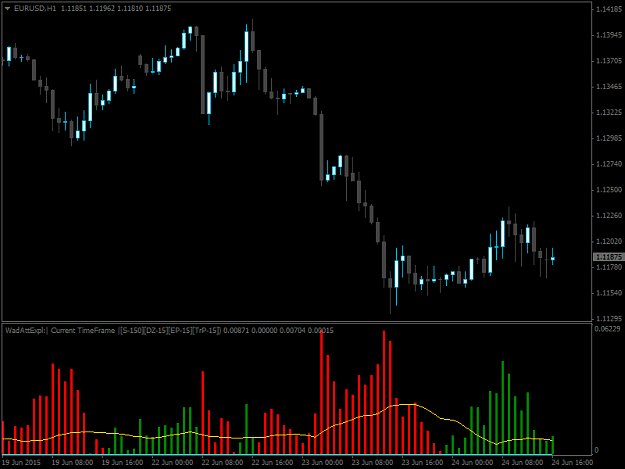
Task: Click the 22 Jun 16:00 time label
Action: (272, 463)
